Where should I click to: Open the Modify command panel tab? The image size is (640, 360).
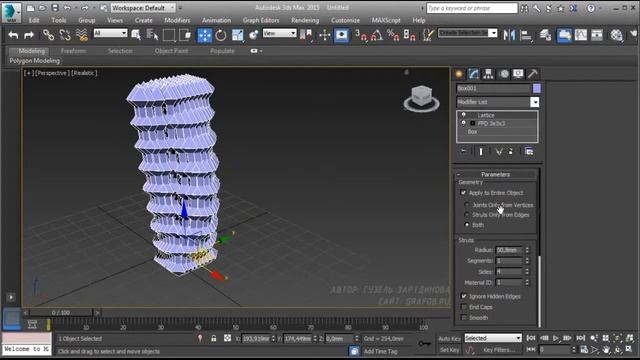pos(473,74)
